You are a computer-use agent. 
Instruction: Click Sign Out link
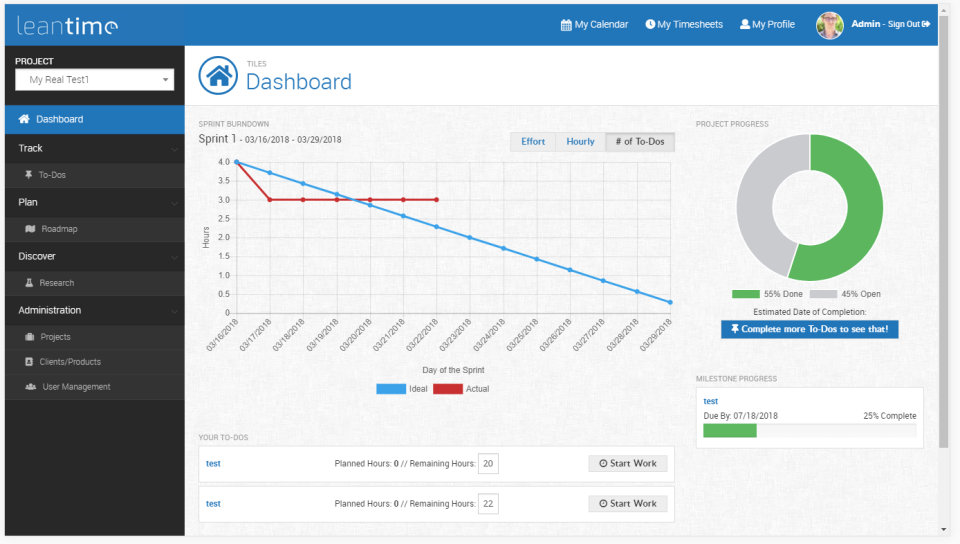point(909,24)
